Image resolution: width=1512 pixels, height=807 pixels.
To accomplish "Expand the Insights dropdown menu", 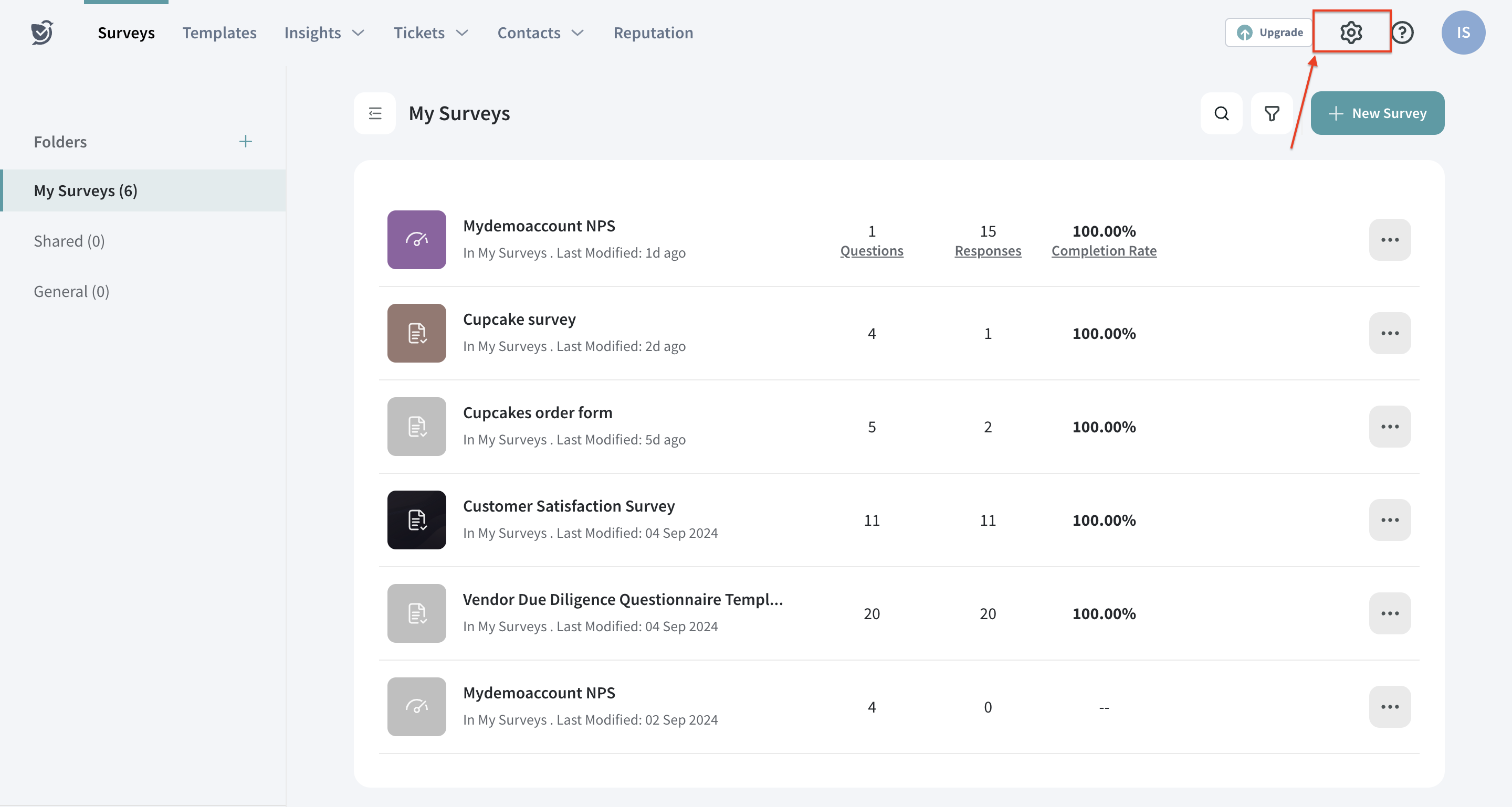I will [324, 33].
